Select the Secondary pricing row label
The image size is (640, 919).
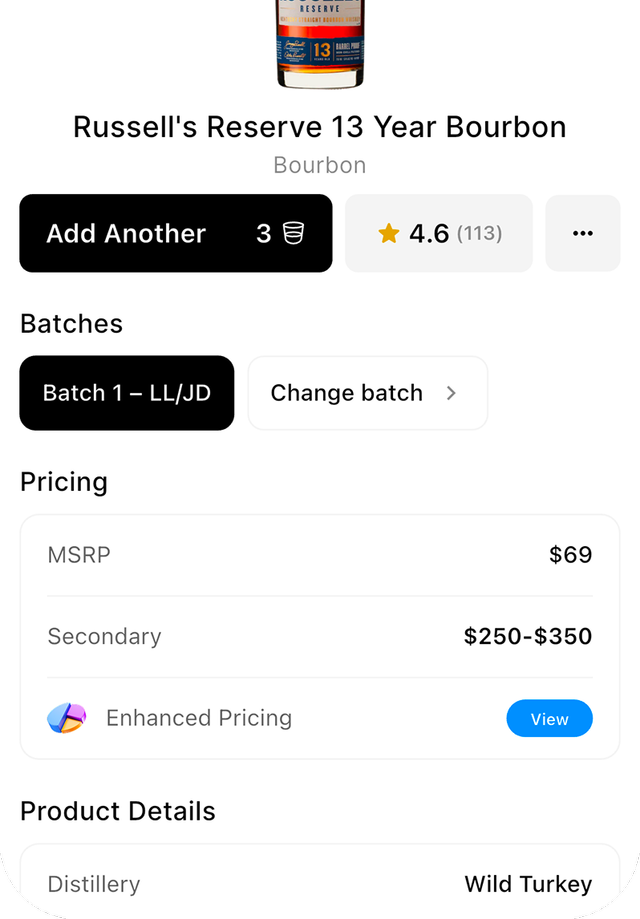click(104, 636)
